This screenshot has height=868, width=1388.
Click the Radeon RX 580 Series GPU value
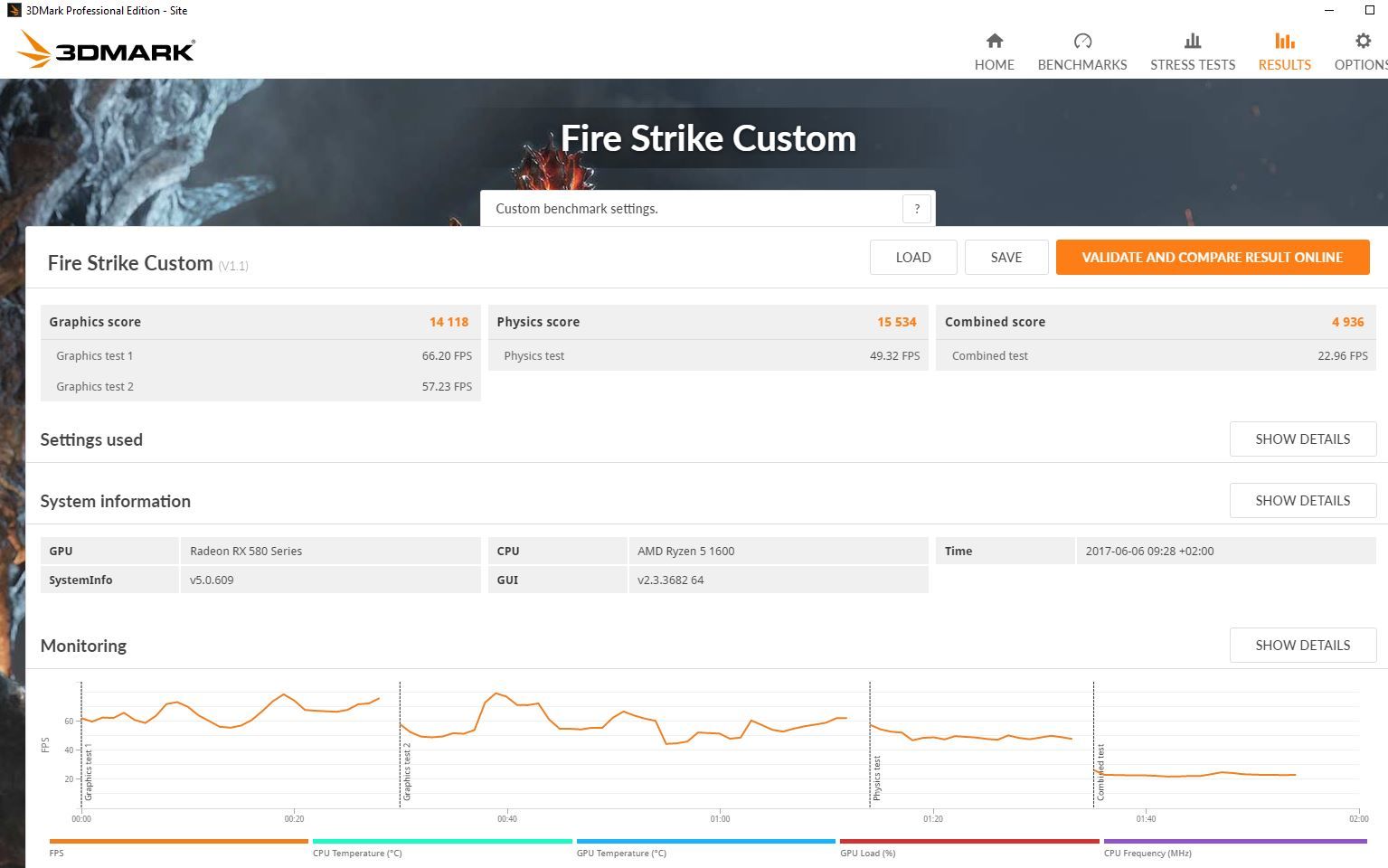coord(246,552)
